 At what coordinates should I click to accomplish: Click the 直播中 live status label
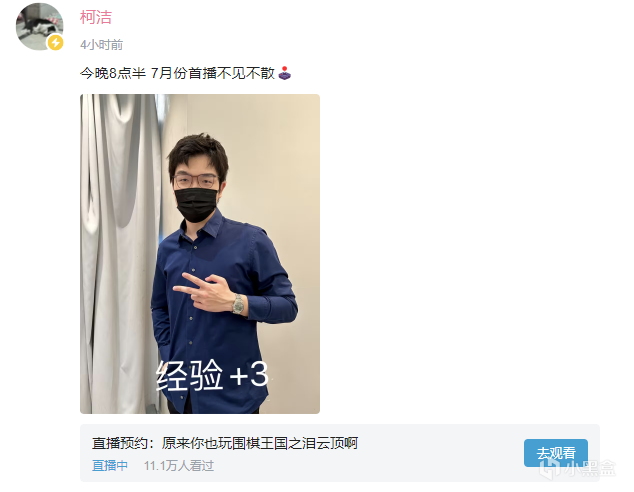[x=110, y=466]
